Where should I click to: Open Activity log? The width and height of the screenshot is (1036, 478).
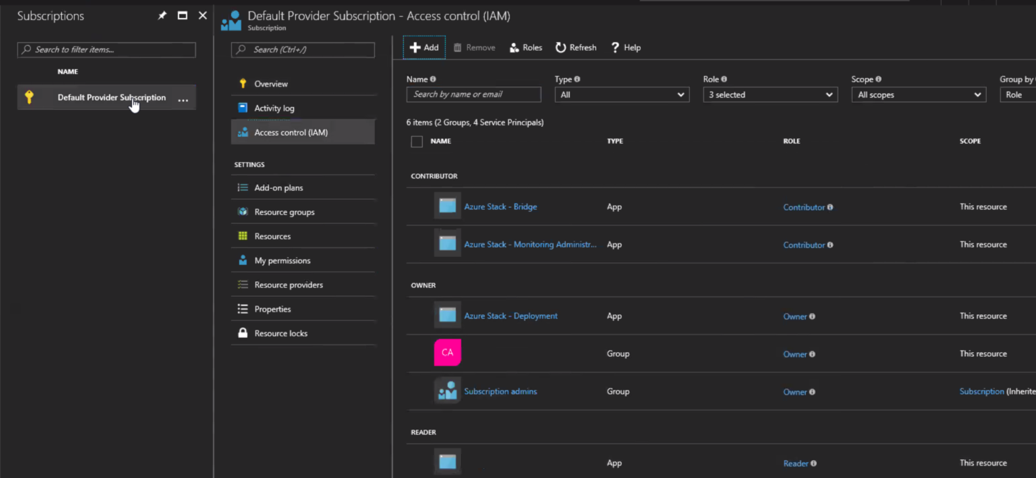(303, 108)
